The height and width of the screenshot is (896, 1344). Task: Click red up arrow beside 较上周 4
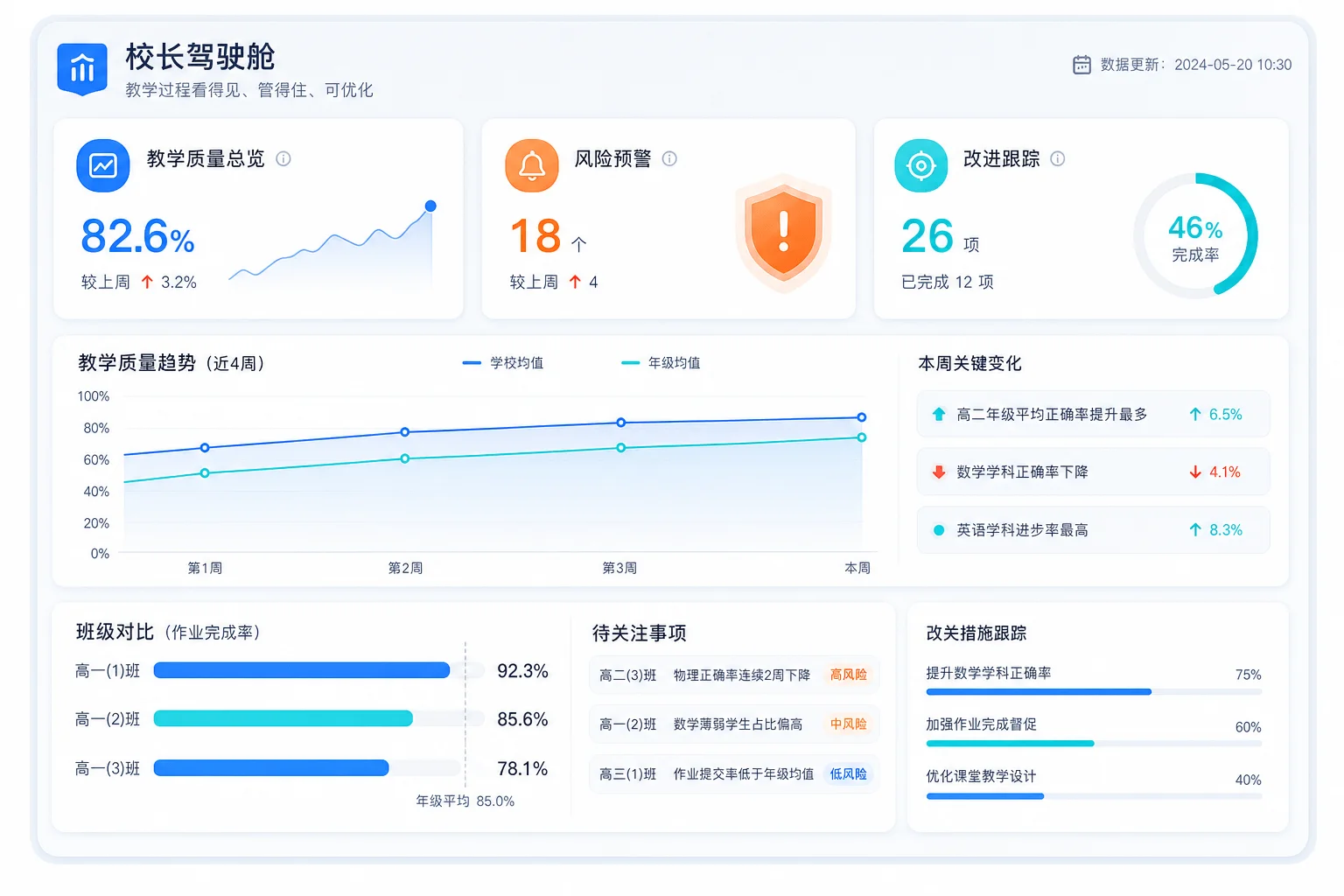575,282
